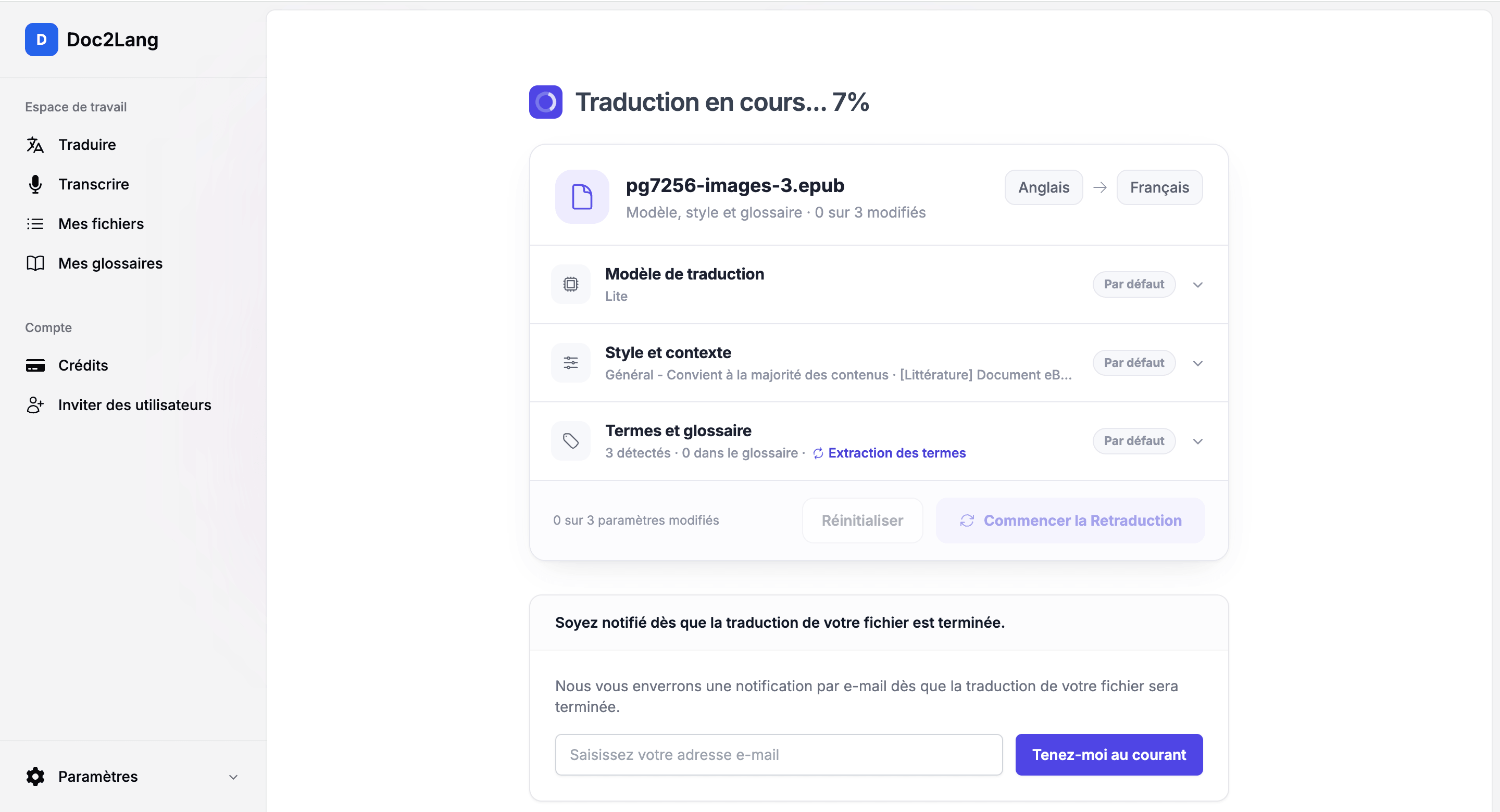Click the Extraction des termes link

point(897,453)
